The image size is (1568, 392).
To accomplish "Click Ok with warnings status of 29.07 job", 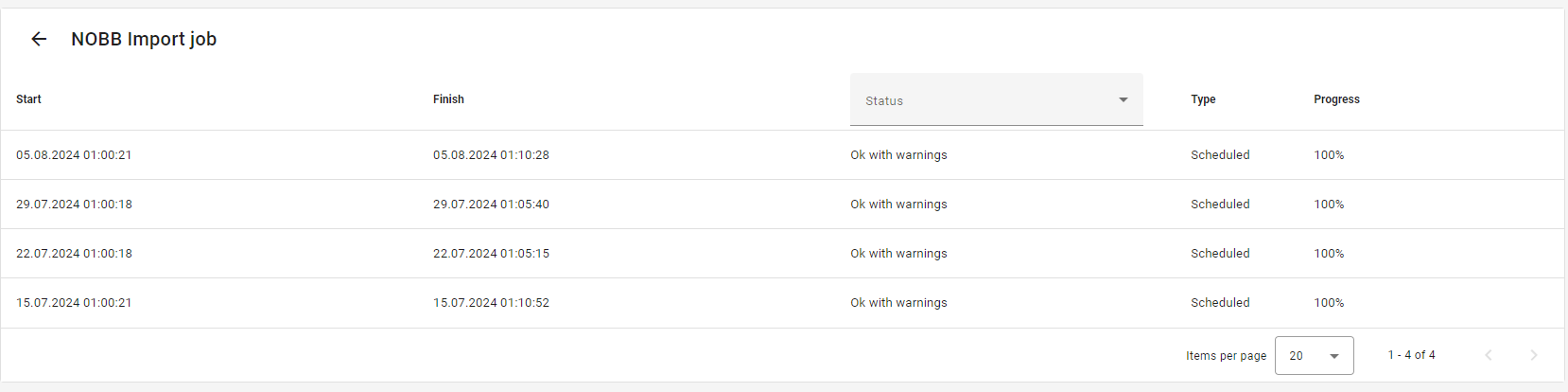I will (x=898, y=205).
